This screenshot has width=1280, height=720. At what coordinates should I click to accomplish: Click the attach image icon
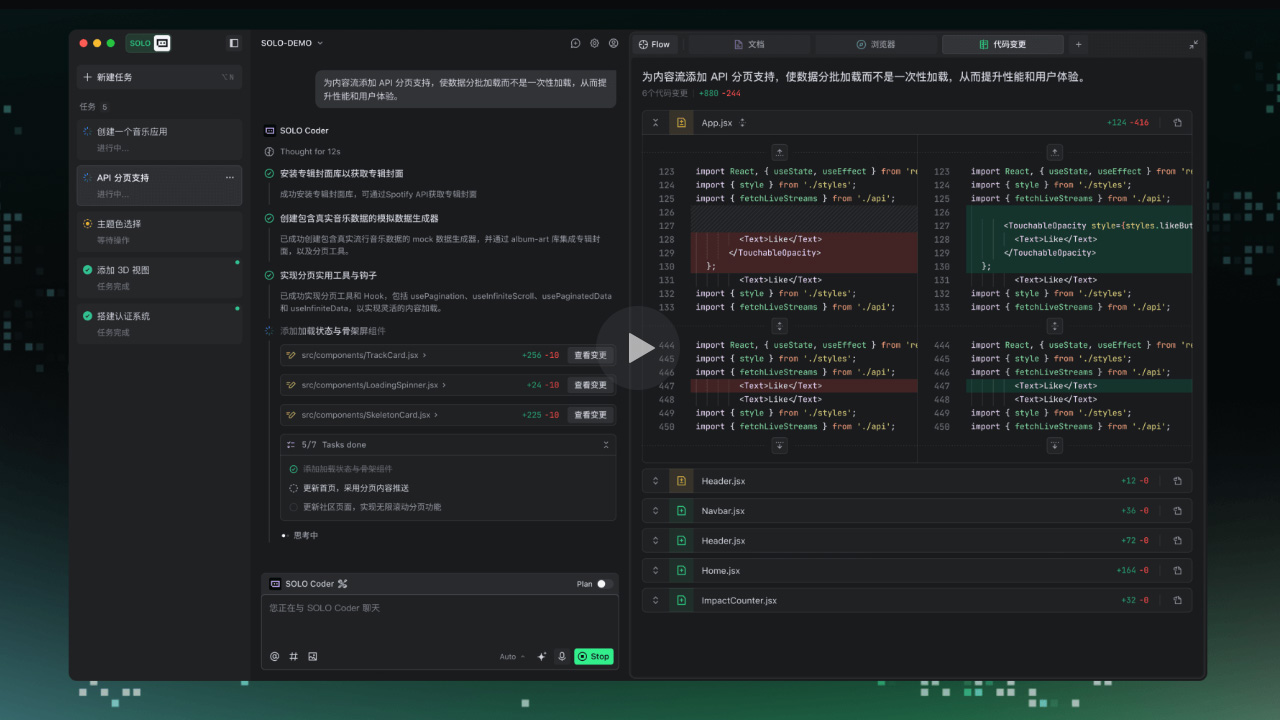(313, 657)
